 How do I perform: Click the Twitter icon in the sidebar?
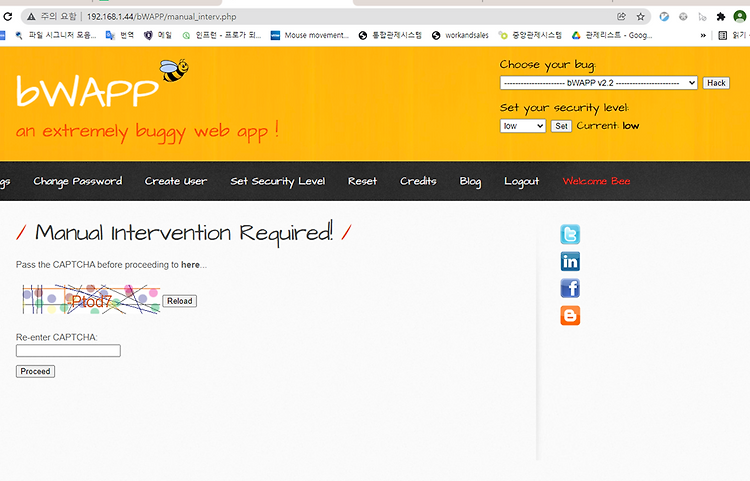pyautogui.click(x=570, y=234)
